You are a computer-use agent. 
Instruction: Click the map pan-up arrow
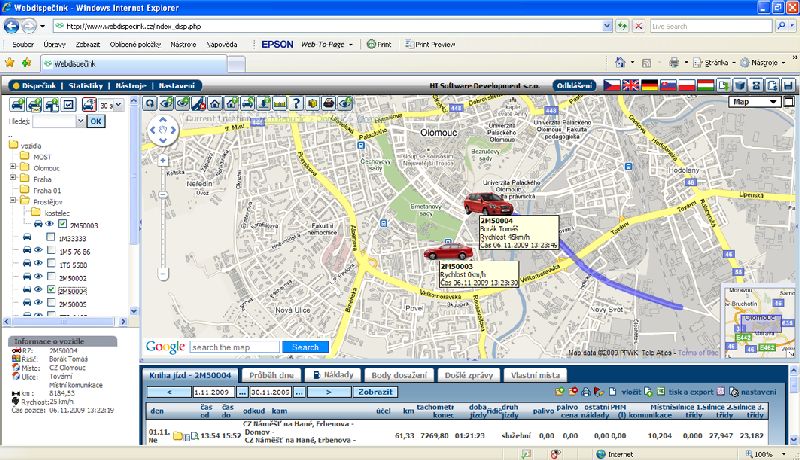[x=163, y=120]
